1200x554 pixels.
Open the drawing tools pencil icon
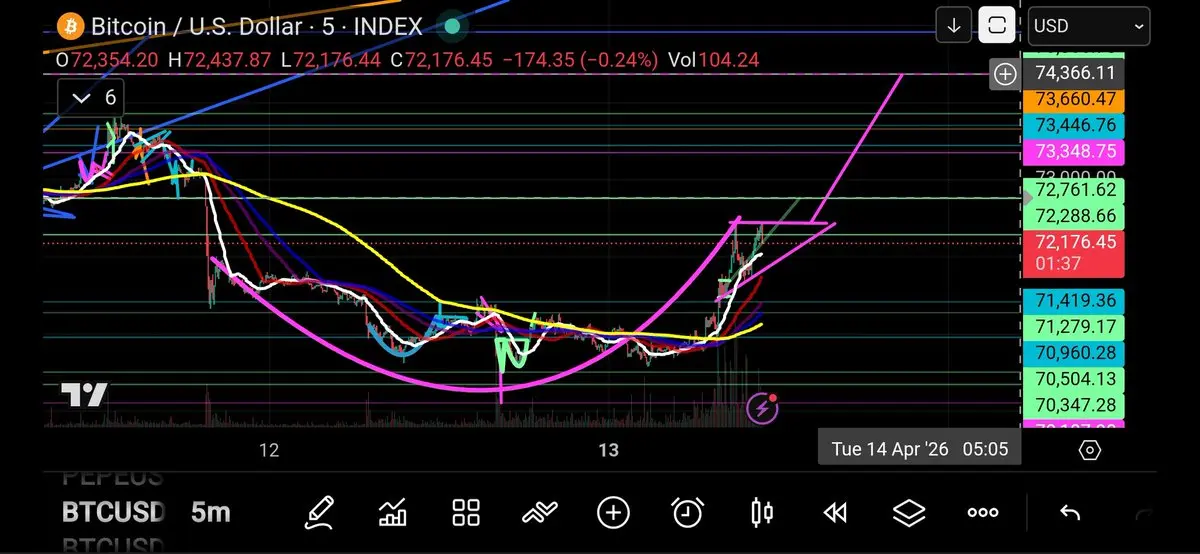(320, 513)
